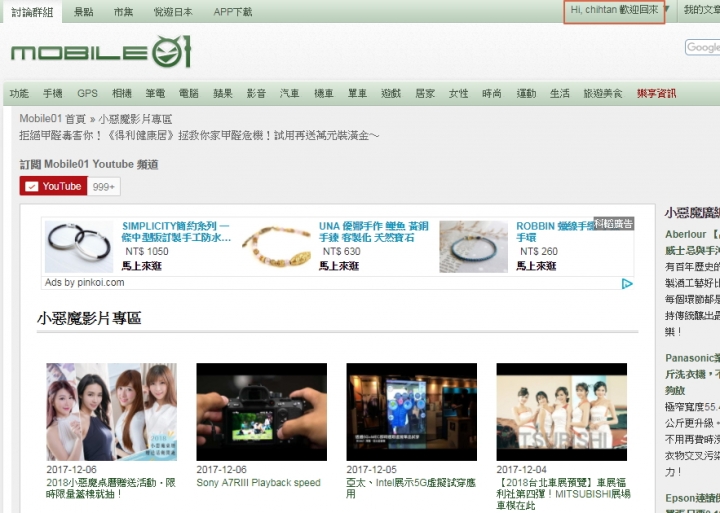
Task: Expand the Hi, chihtan 歡迎回來 dropdown arrow
Action: pyautogui.click(x=667, y=9)
